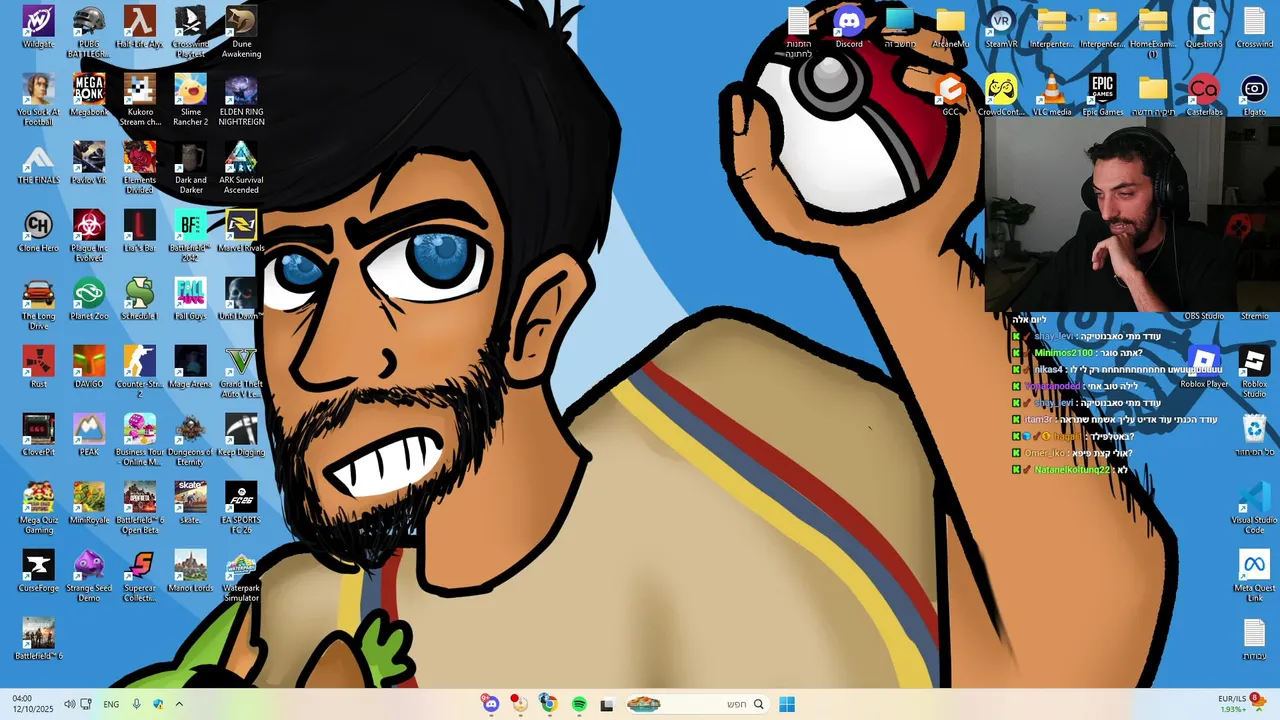Switch the ENG input language indicator

tap(111, 704)
